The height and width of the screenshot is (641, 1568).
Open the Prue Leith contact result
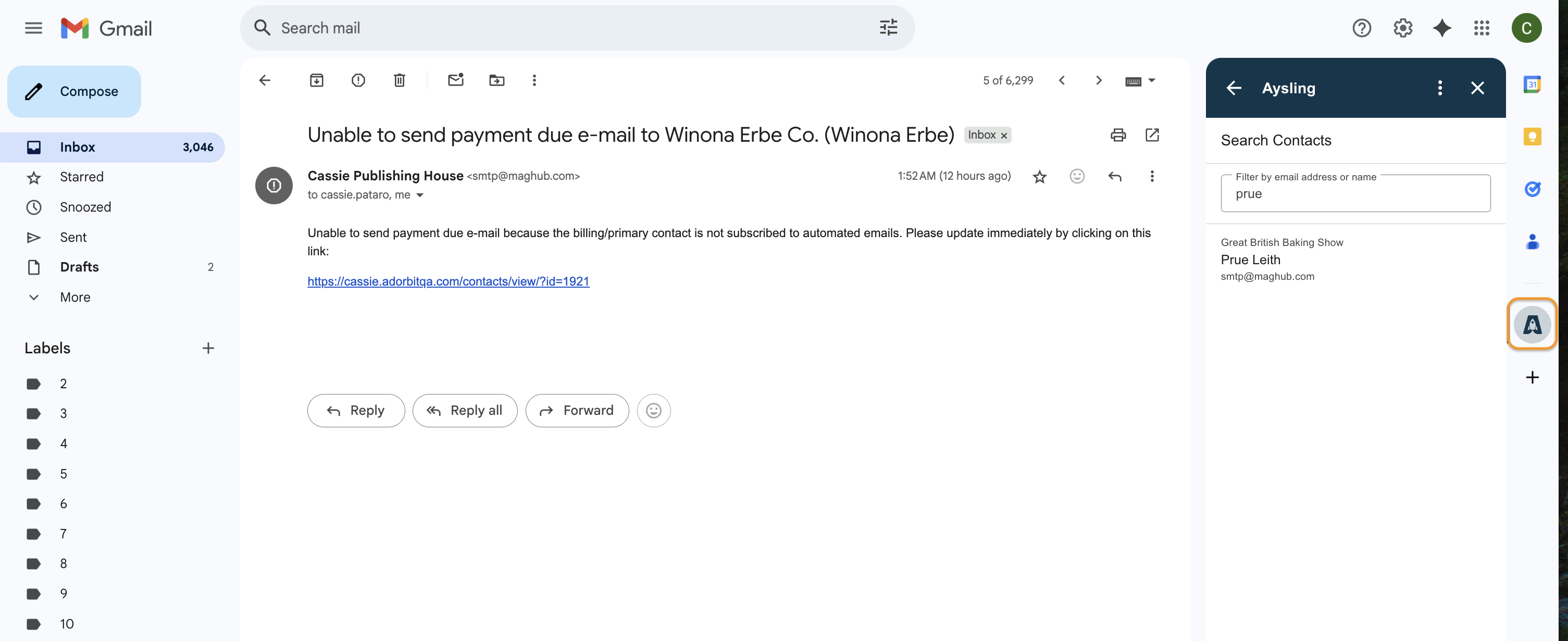point(1355,260)
